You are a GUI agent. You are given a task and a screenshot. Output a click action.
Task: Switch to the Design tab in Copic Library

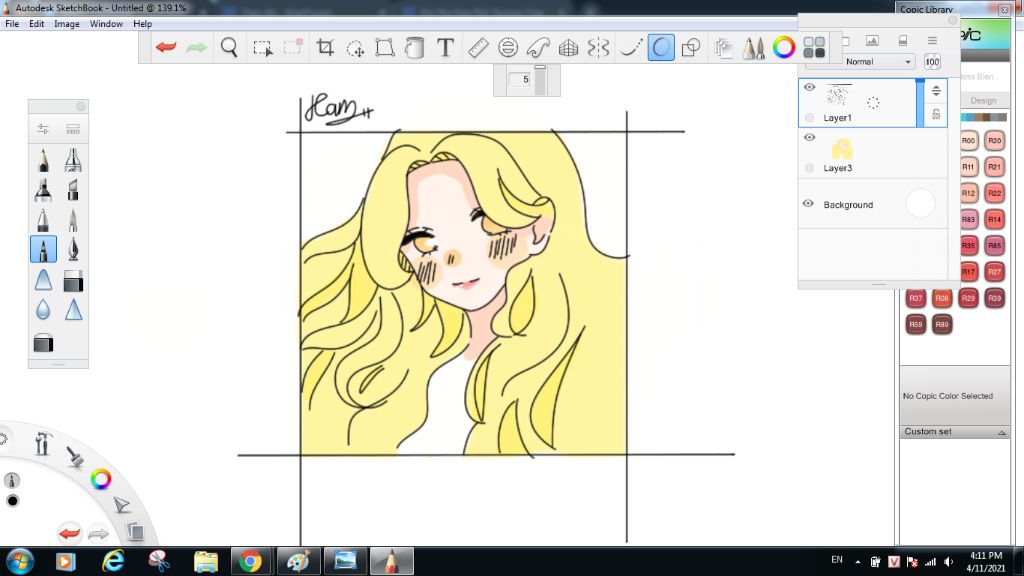coord(984,101)
